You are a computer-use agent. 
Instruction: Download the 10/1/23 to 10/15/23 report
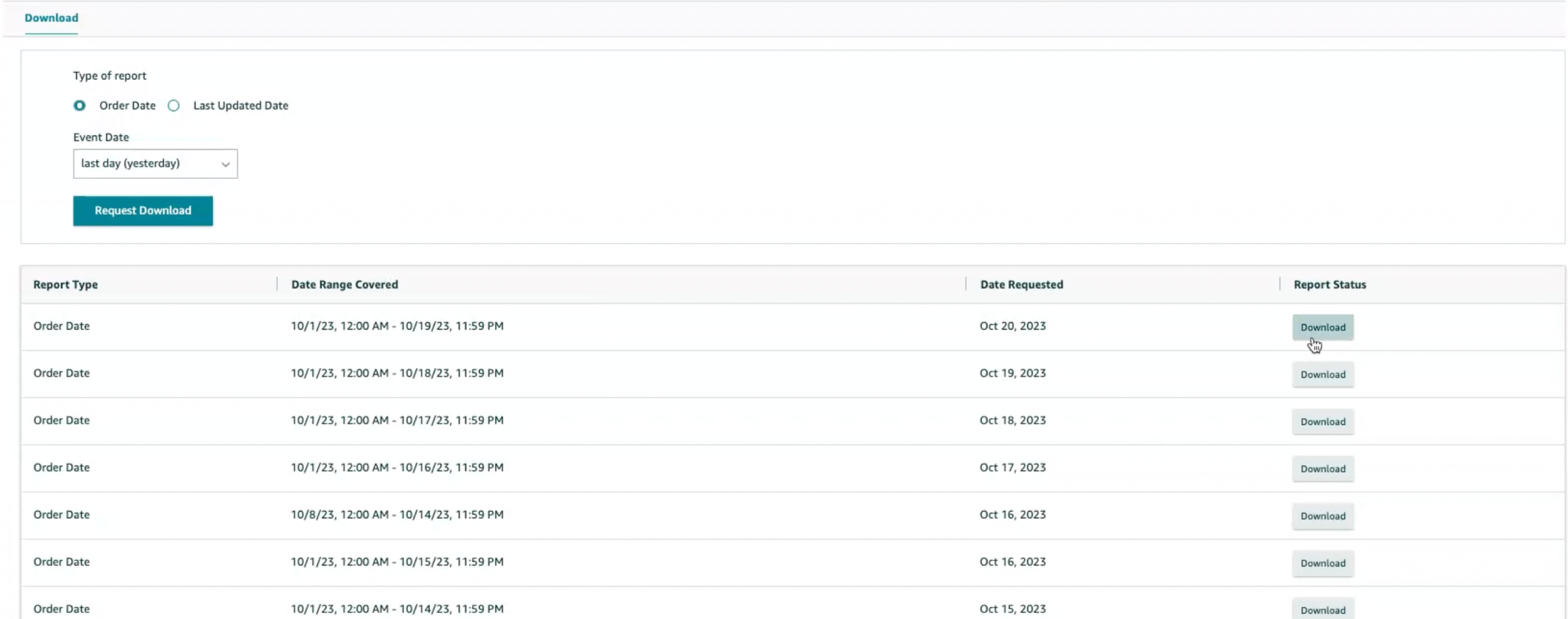click(1322, 563)
